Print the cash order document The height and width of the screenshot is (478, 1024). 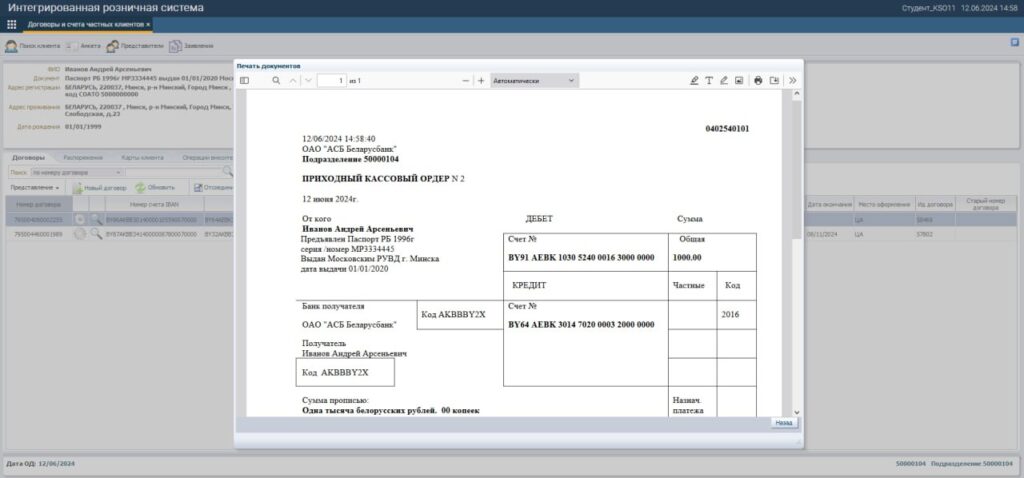click(758, 80)
